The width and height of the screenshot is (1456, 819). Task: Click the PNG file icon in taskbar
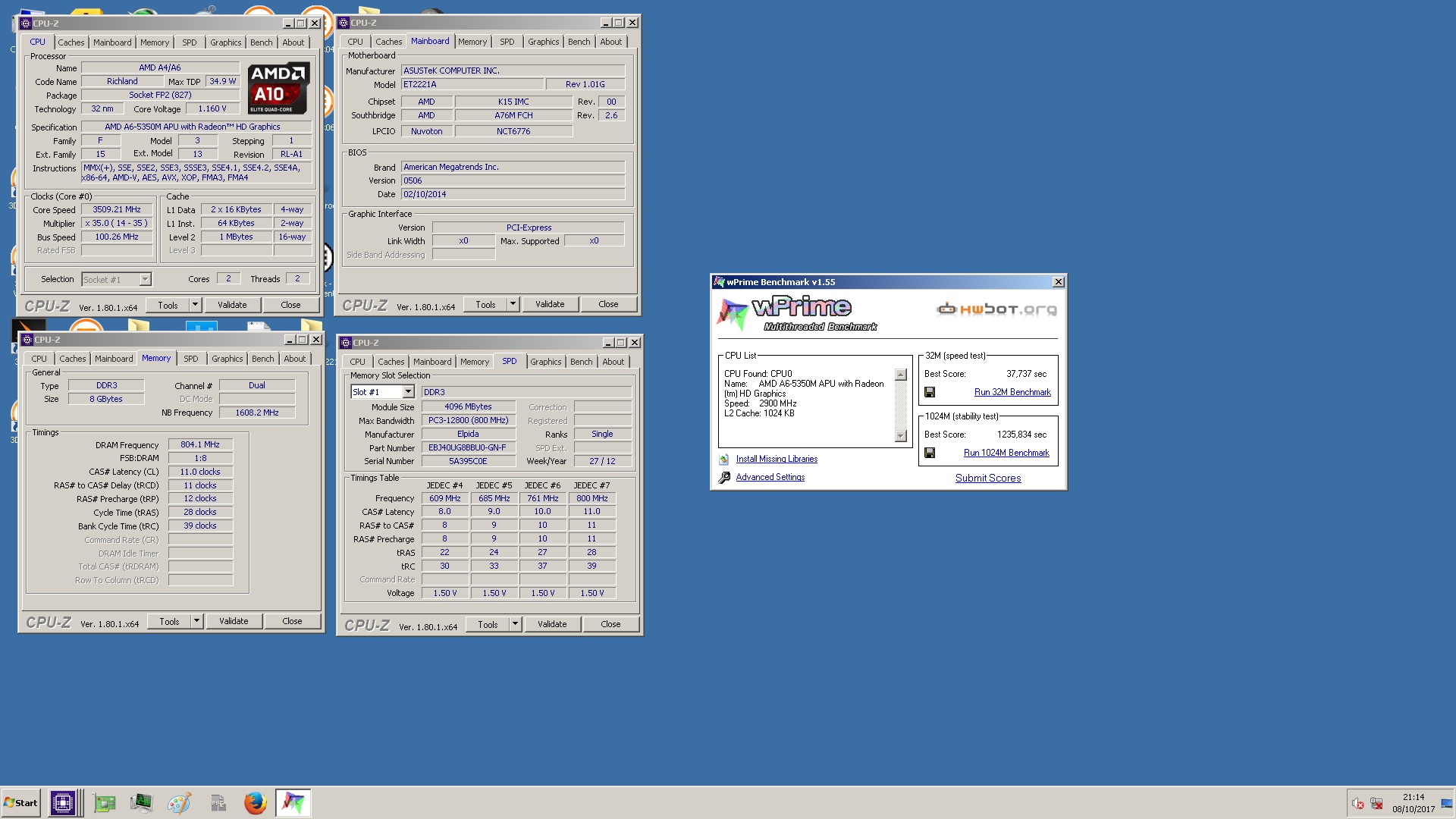point(218,802)
